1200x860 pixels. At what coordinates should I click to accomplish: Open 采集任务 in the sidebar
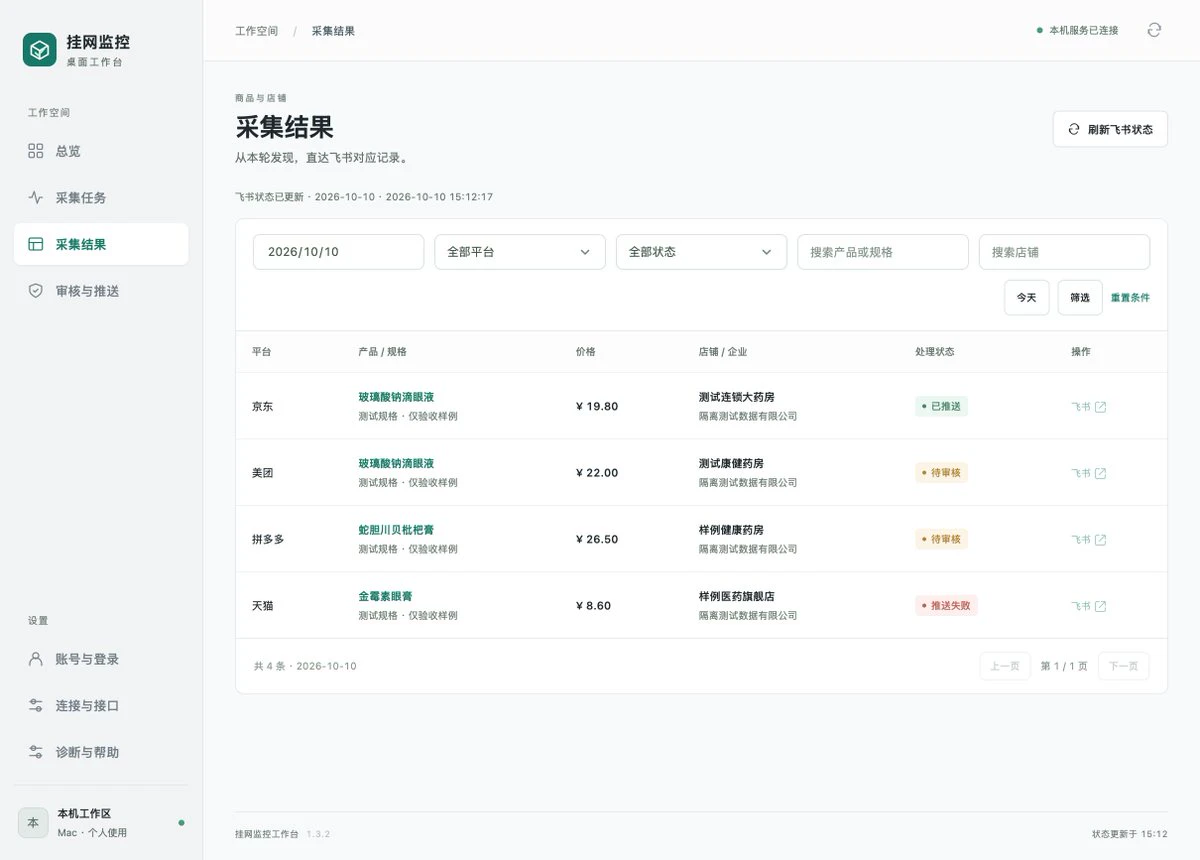(101, 198)
